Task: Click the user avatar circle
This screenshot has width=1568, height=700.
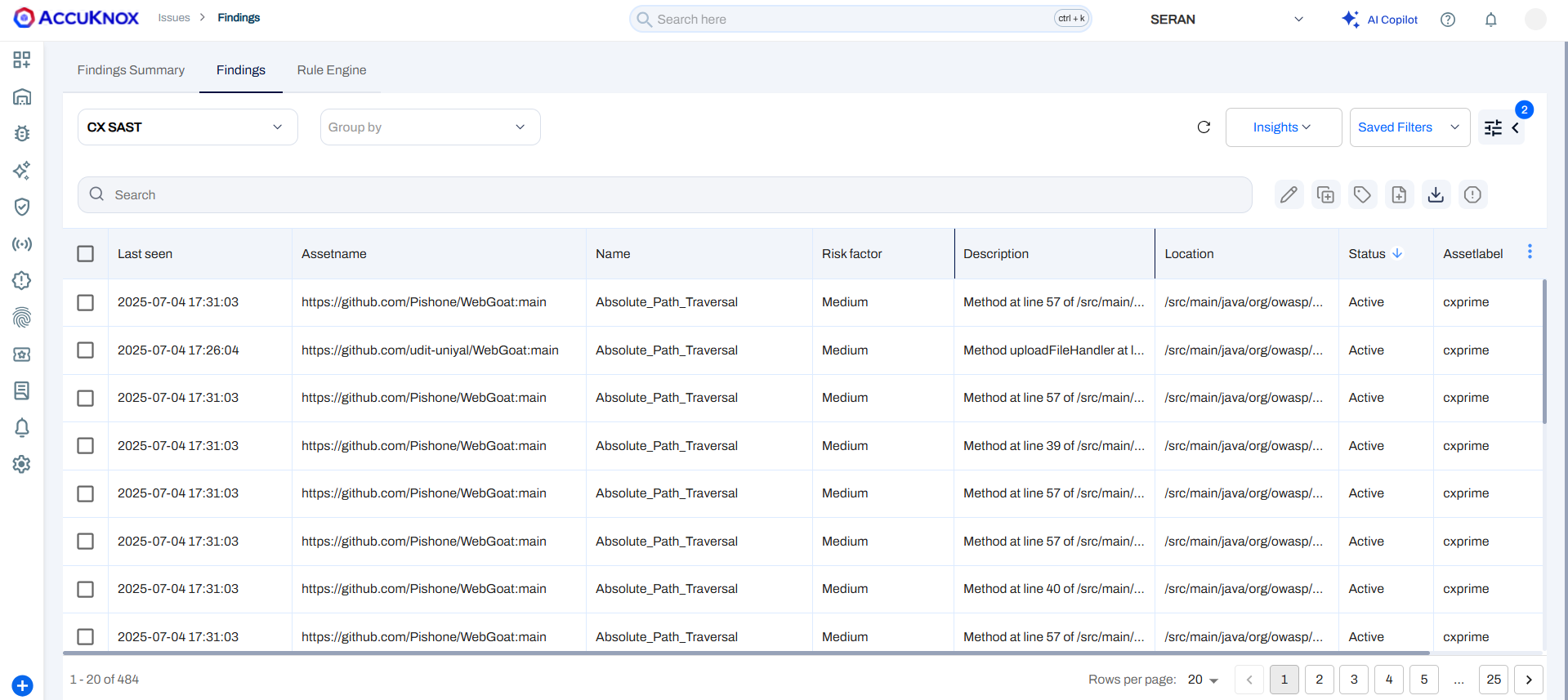Action: click(1535, 19)
